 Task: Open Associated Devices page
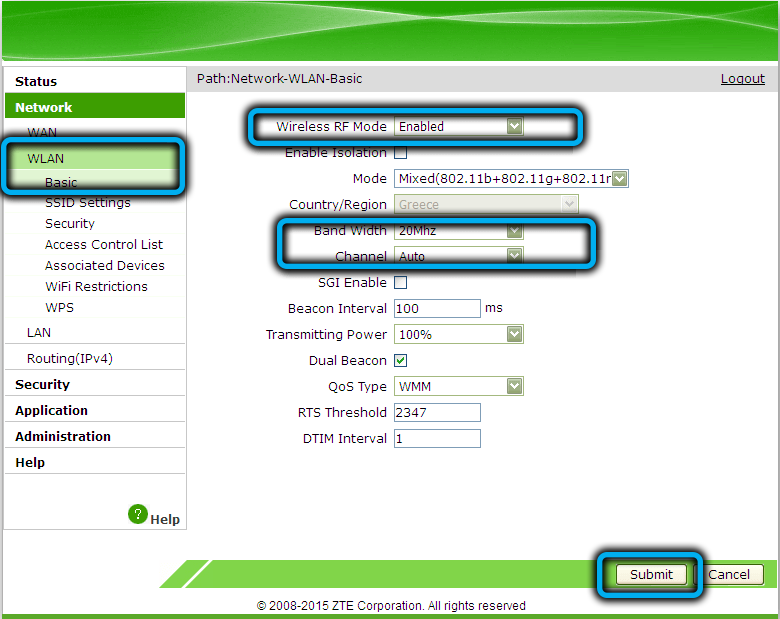[104, 265]
